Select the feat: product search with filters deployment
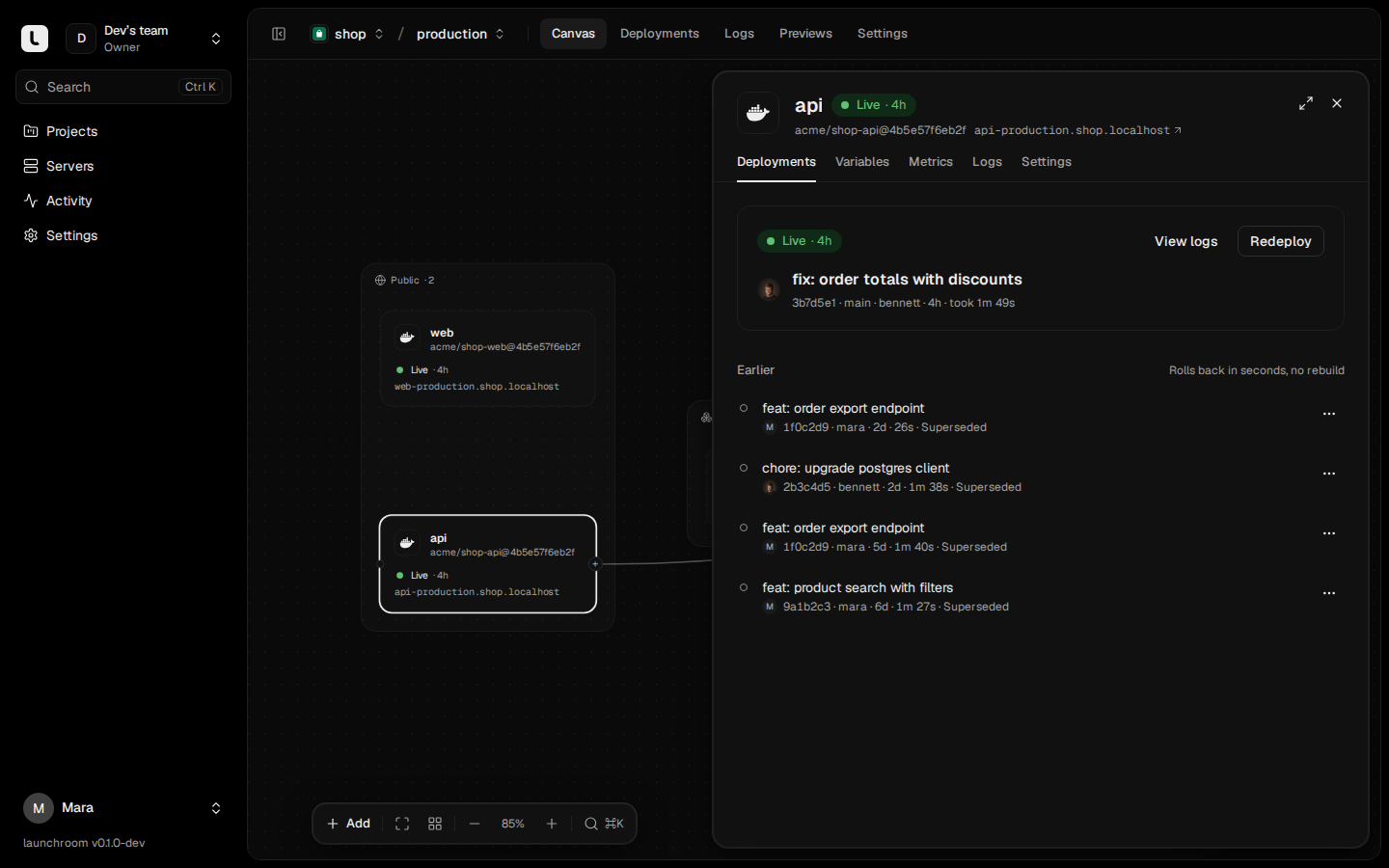Image resolution: width=1389 pixels, height=868 pixels. click(x=858, y=587)
